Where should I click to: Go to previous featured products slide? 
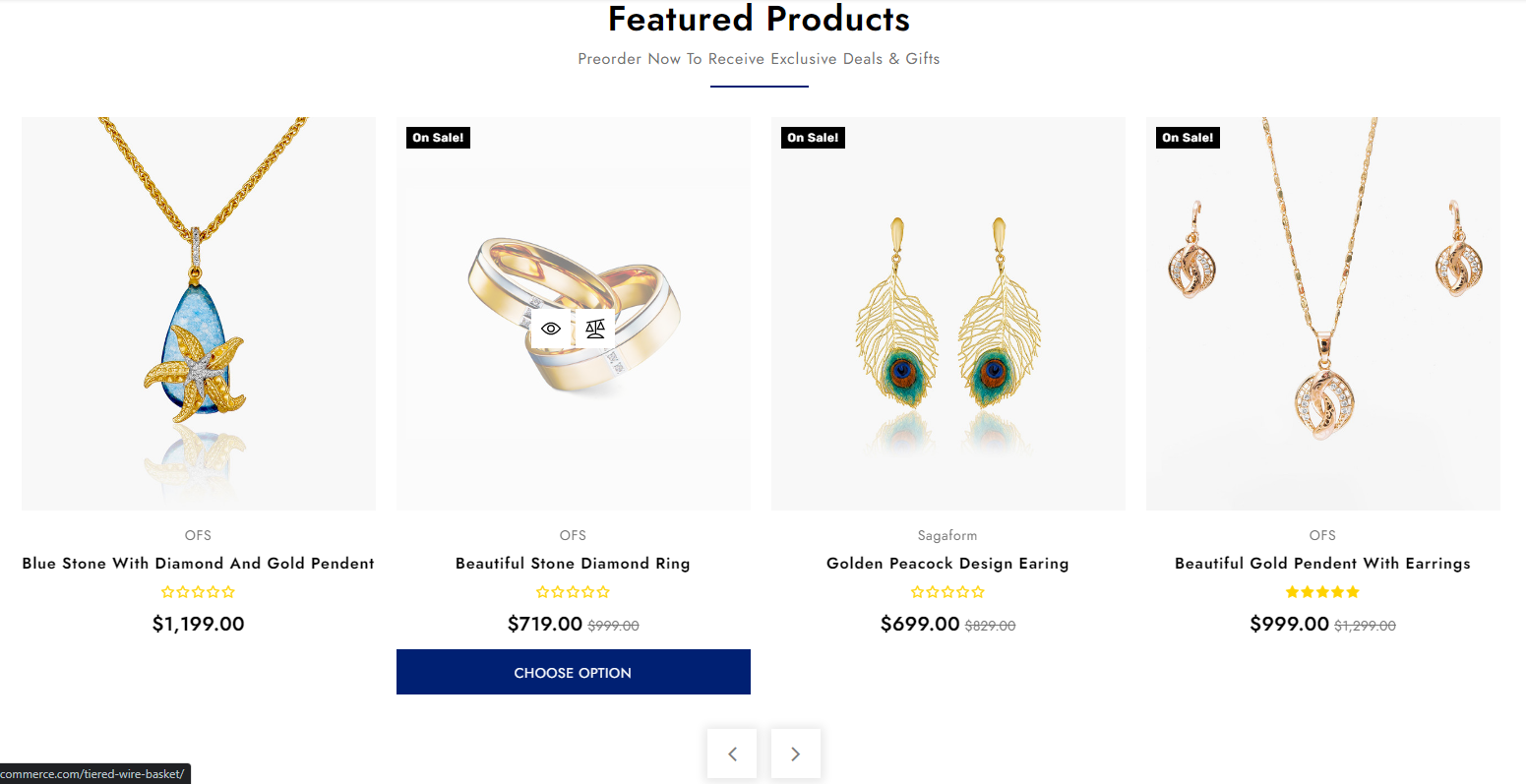pos(732,754)
